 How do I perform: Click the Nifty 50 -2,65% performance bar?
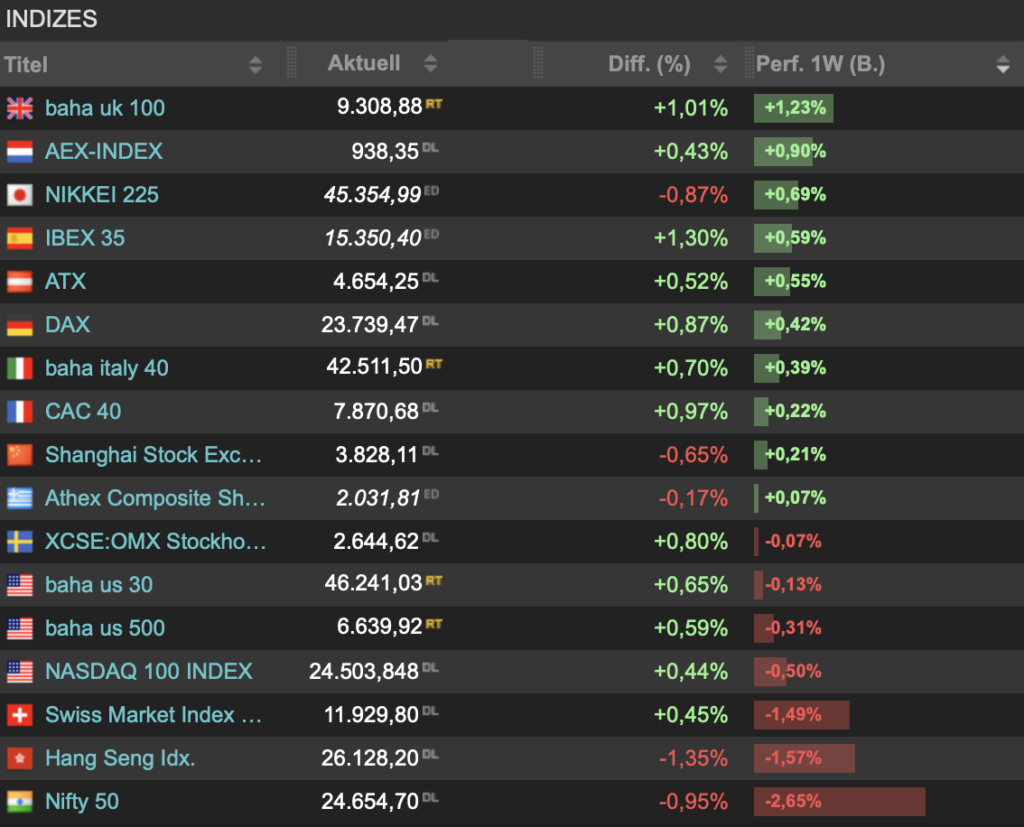tap(839, 802)
